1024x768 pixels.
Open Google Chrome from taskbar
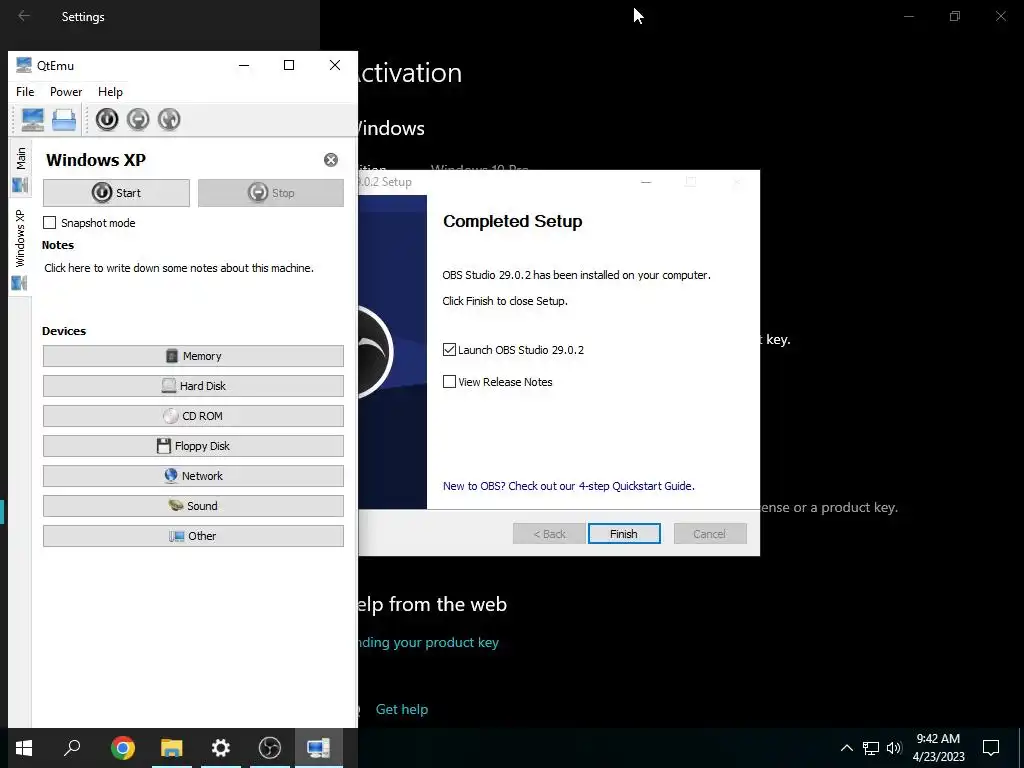tap(123, 748)
